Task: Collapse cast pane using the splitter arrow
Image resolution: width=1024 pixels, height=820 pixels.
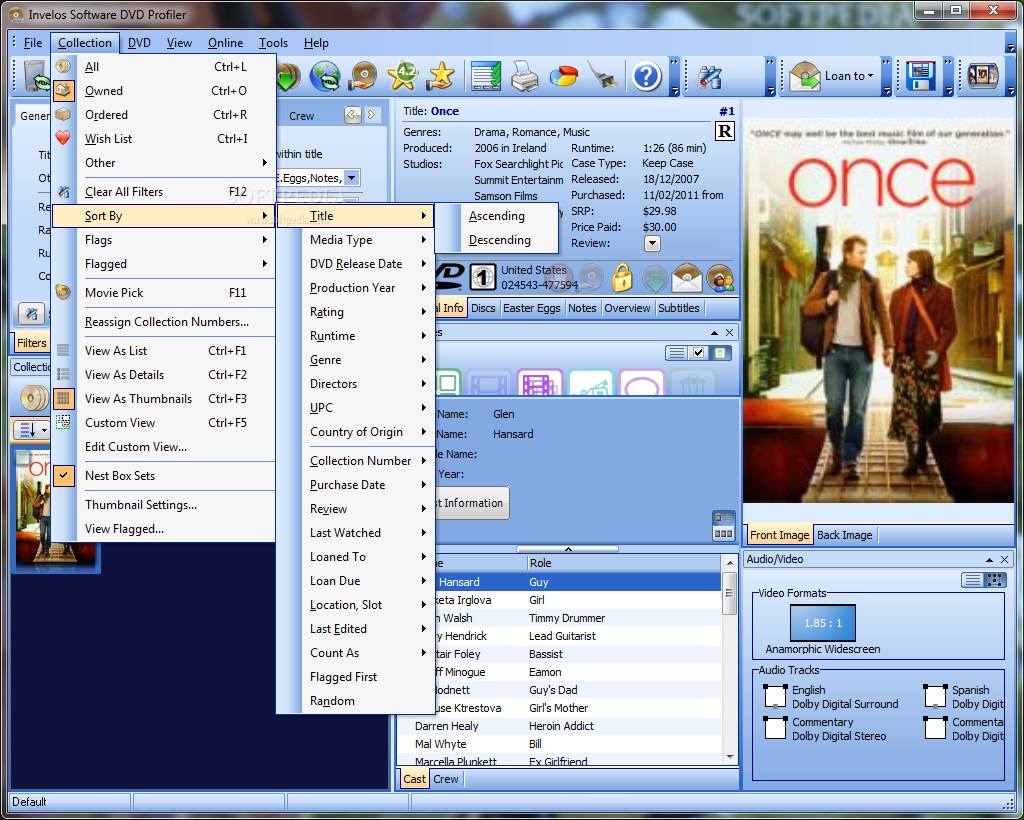Action: (568, 549)
